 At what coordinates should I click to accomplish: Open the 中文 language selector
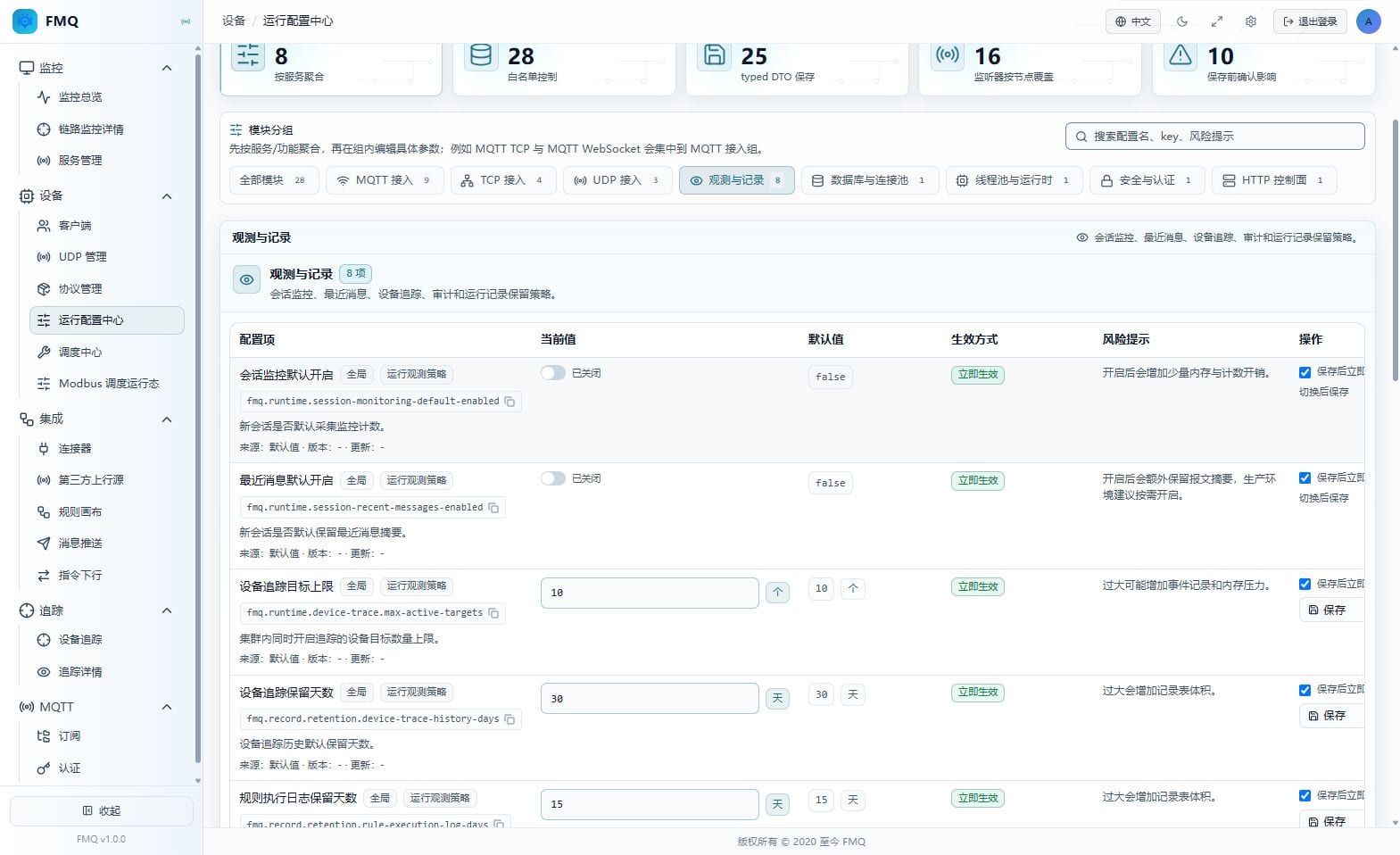point(1133,21)
